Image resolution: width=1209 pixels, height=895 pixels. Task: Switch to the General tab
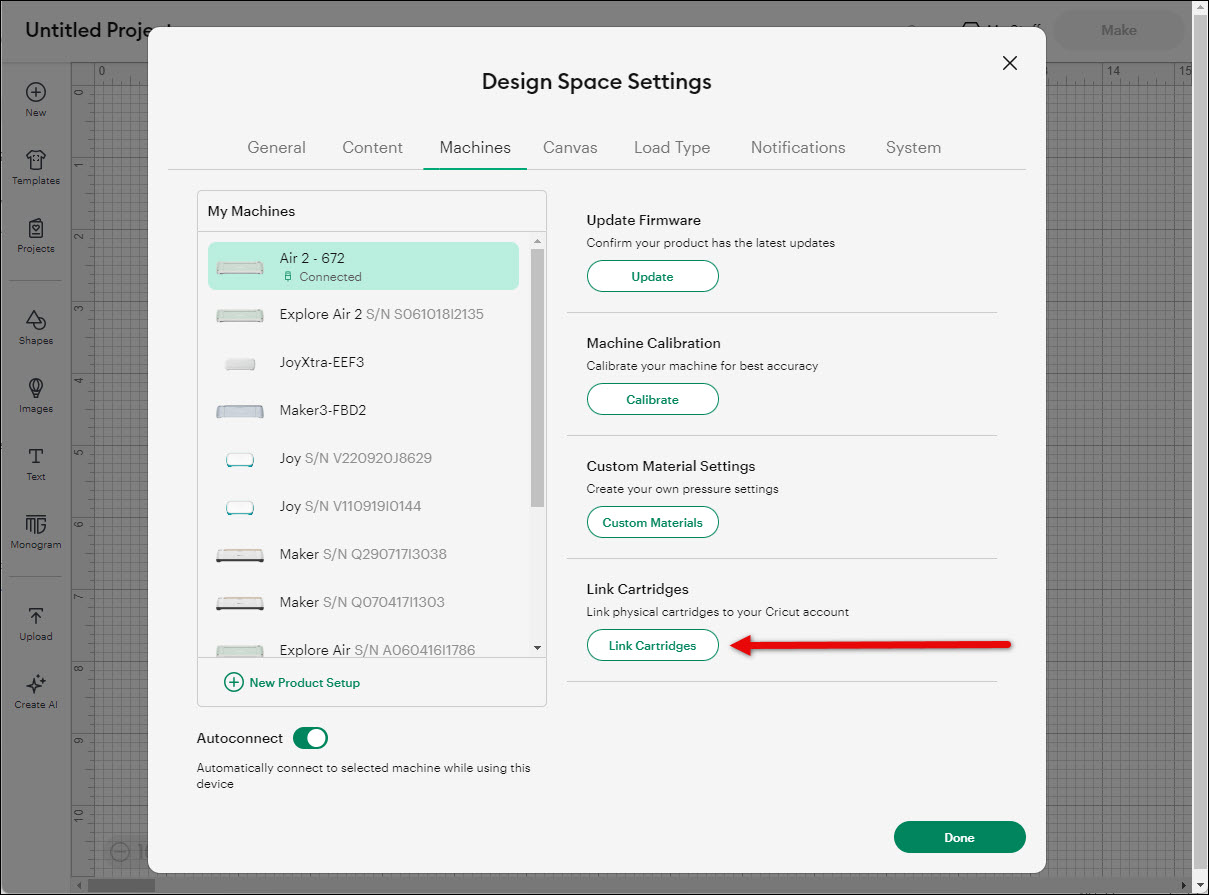point(276,147)
